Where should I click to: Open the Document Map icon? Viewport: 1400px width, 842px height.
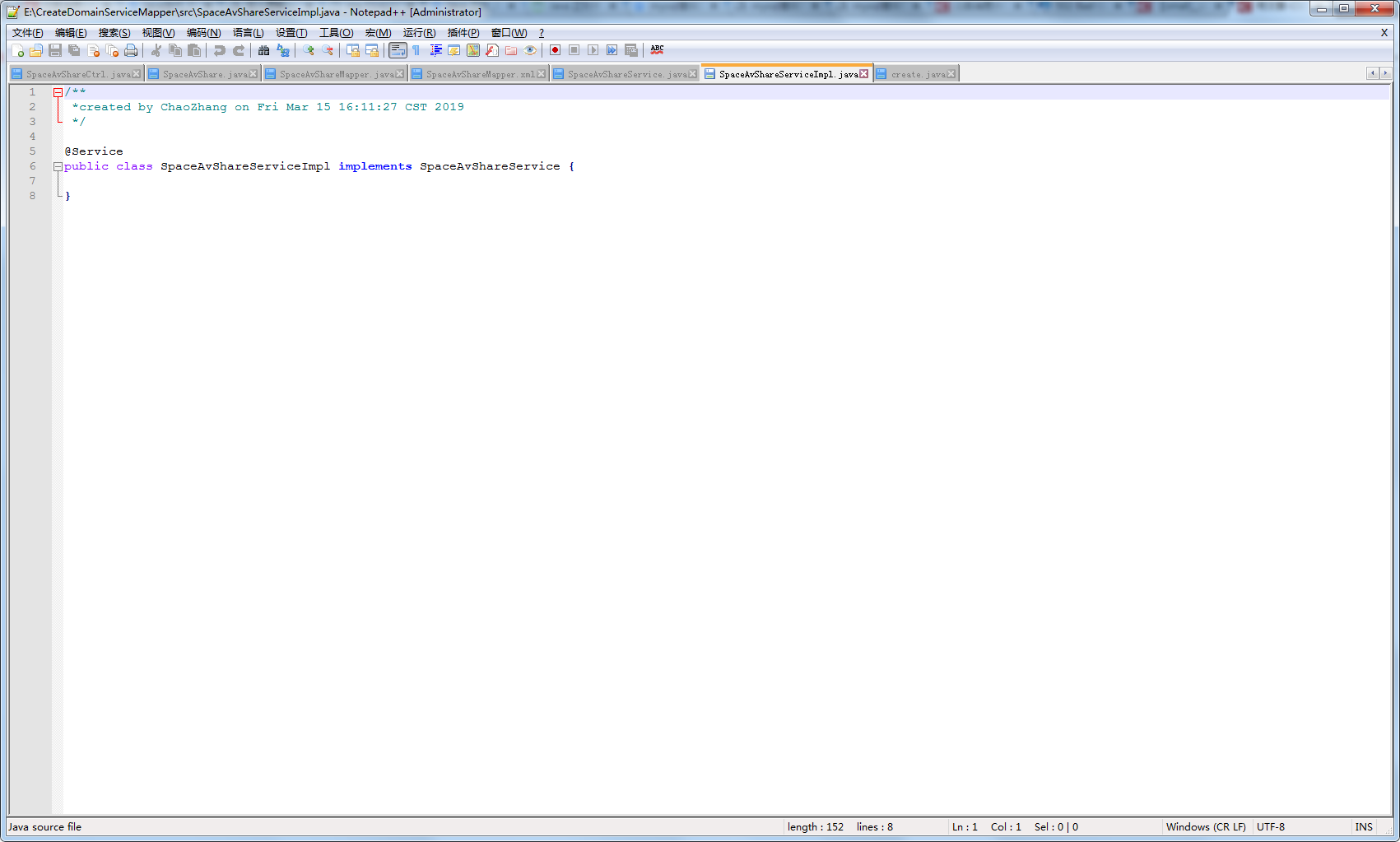tap(473, 50)
